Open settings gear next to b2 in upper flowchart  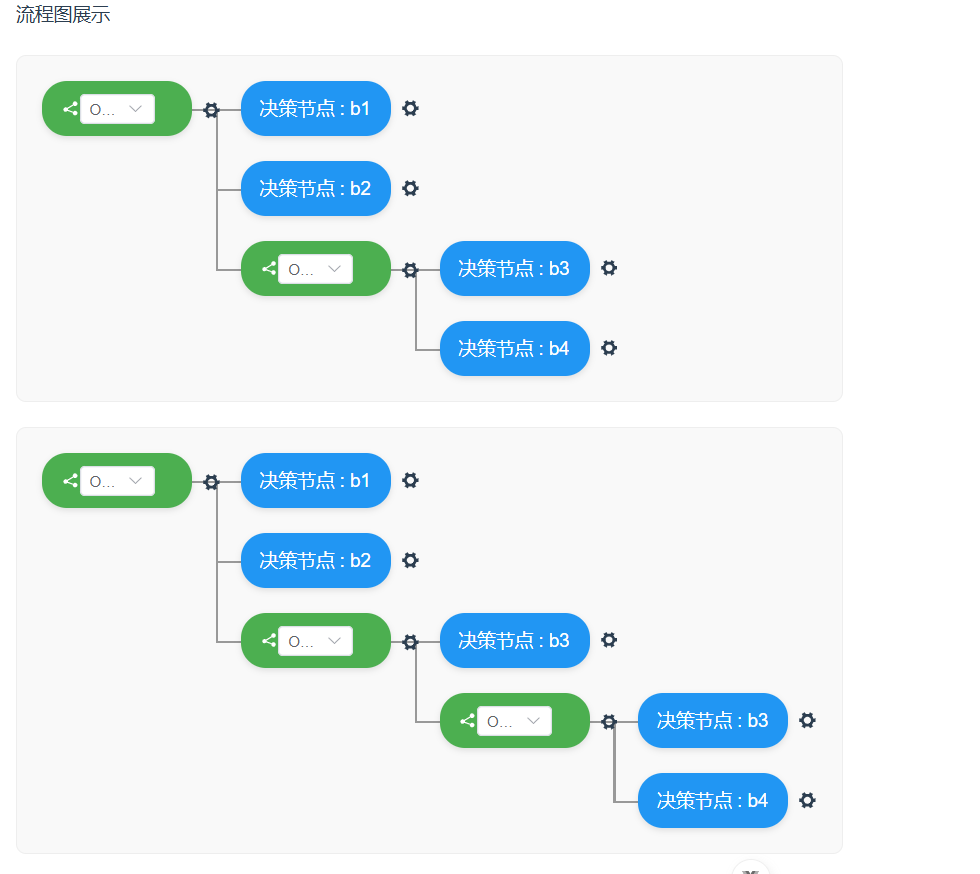point(410,188)
